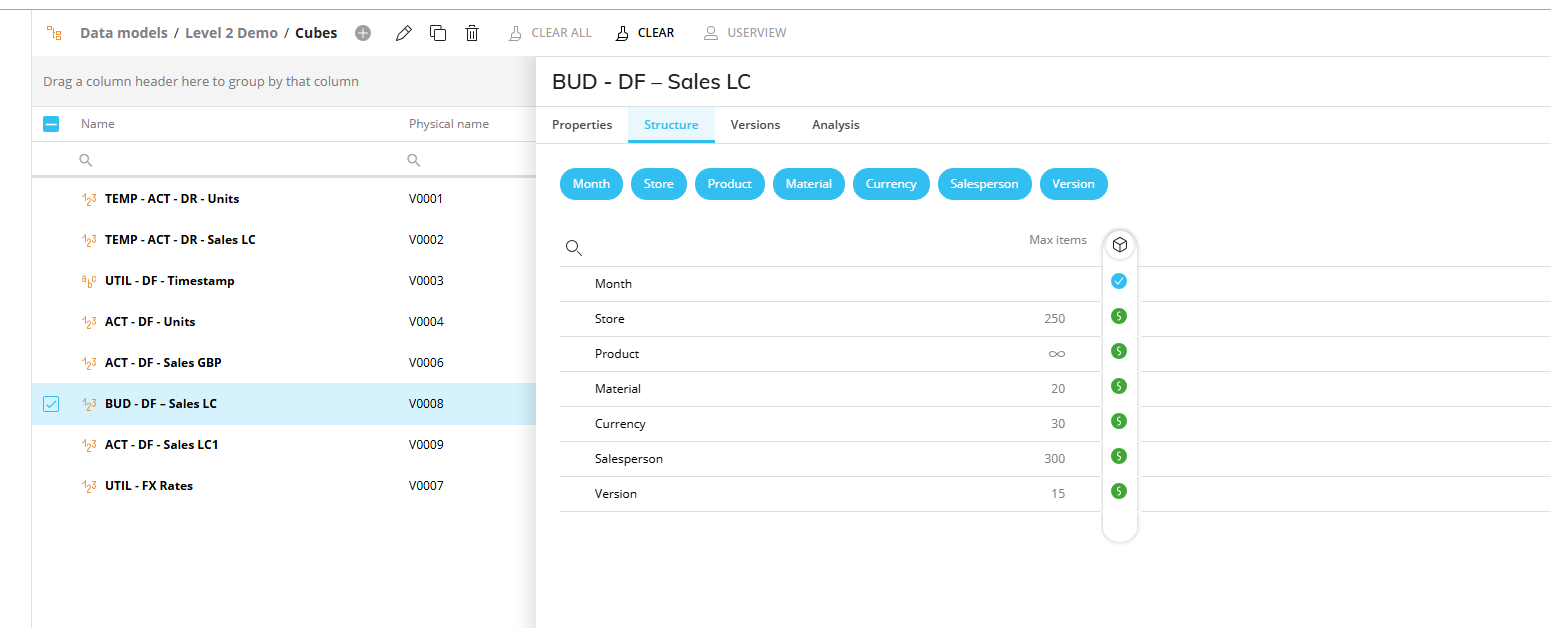
Task: Sort by the Name column header
Action: coord(98,124)
